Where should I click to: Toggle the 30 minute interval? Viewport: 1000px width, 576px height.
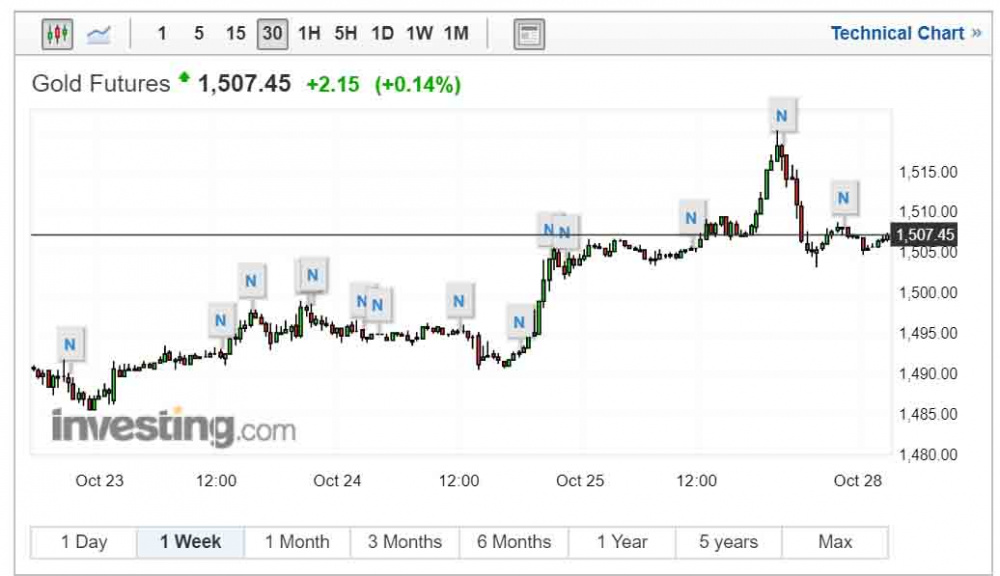click(272, 34)
